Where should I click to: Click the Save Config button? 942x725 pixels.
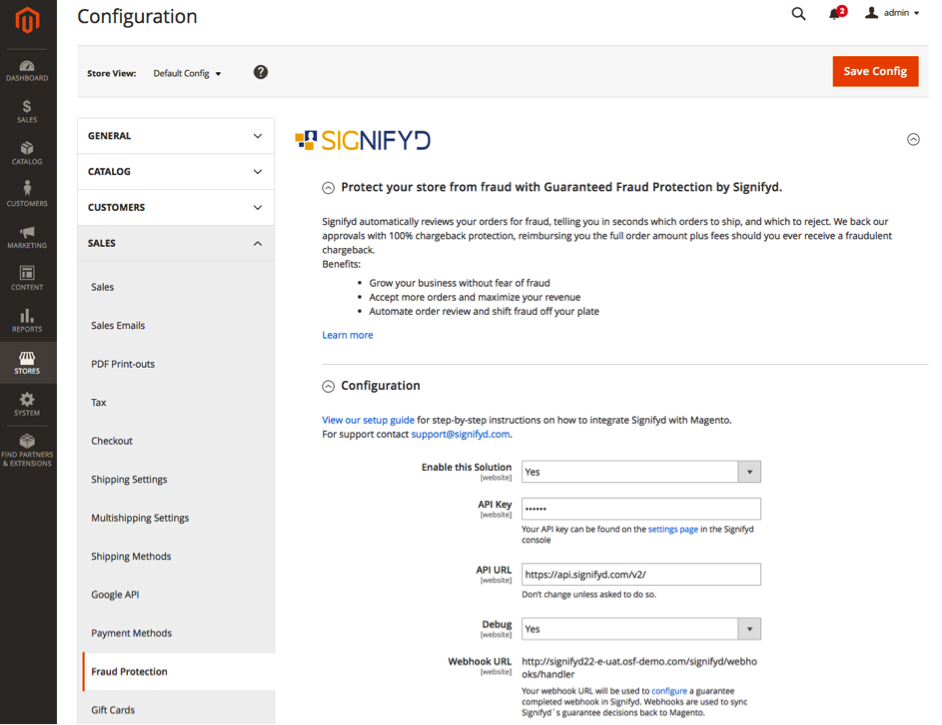pos(875,71)
